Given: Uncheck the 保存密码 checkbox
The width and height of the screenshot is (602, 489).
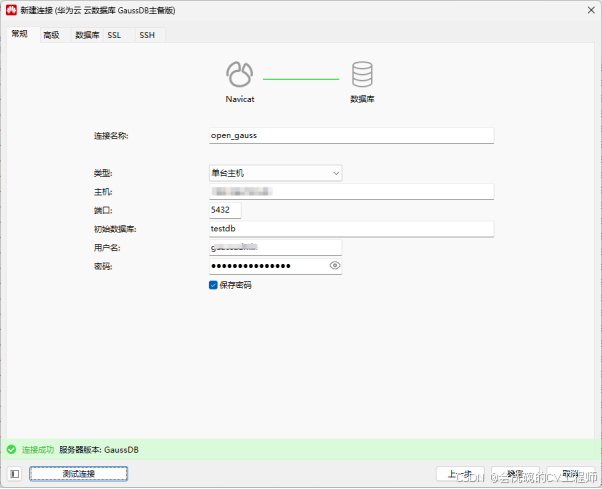Looking at the screenshot, I should pos(213,285).
